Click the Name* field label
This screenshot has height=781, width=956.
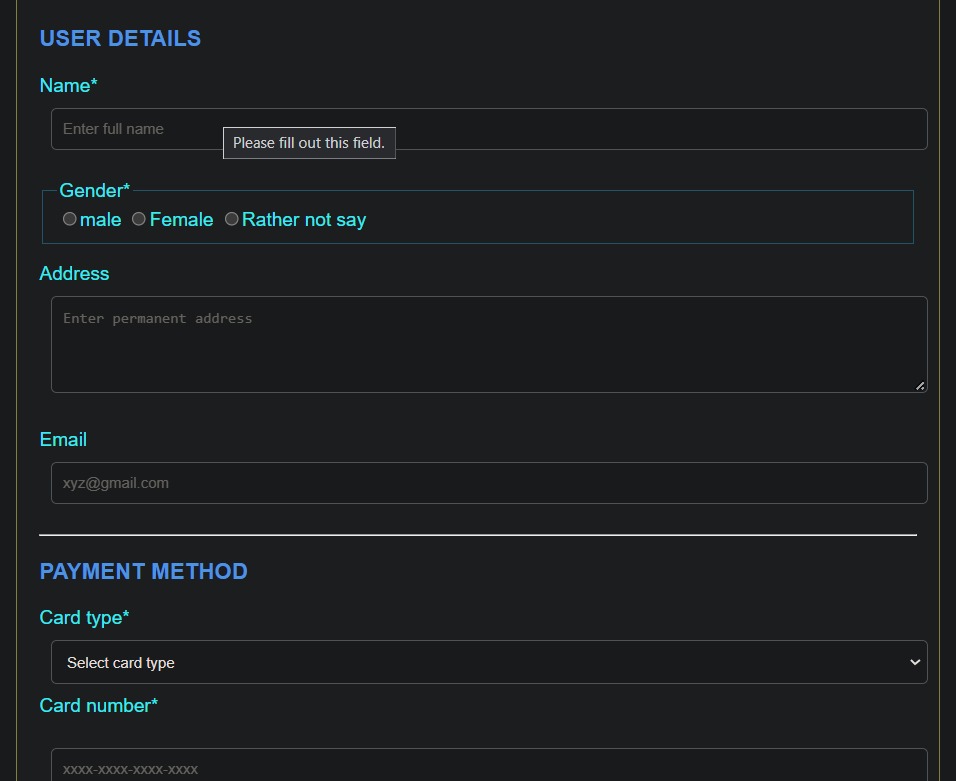click(x=68, y=85)
